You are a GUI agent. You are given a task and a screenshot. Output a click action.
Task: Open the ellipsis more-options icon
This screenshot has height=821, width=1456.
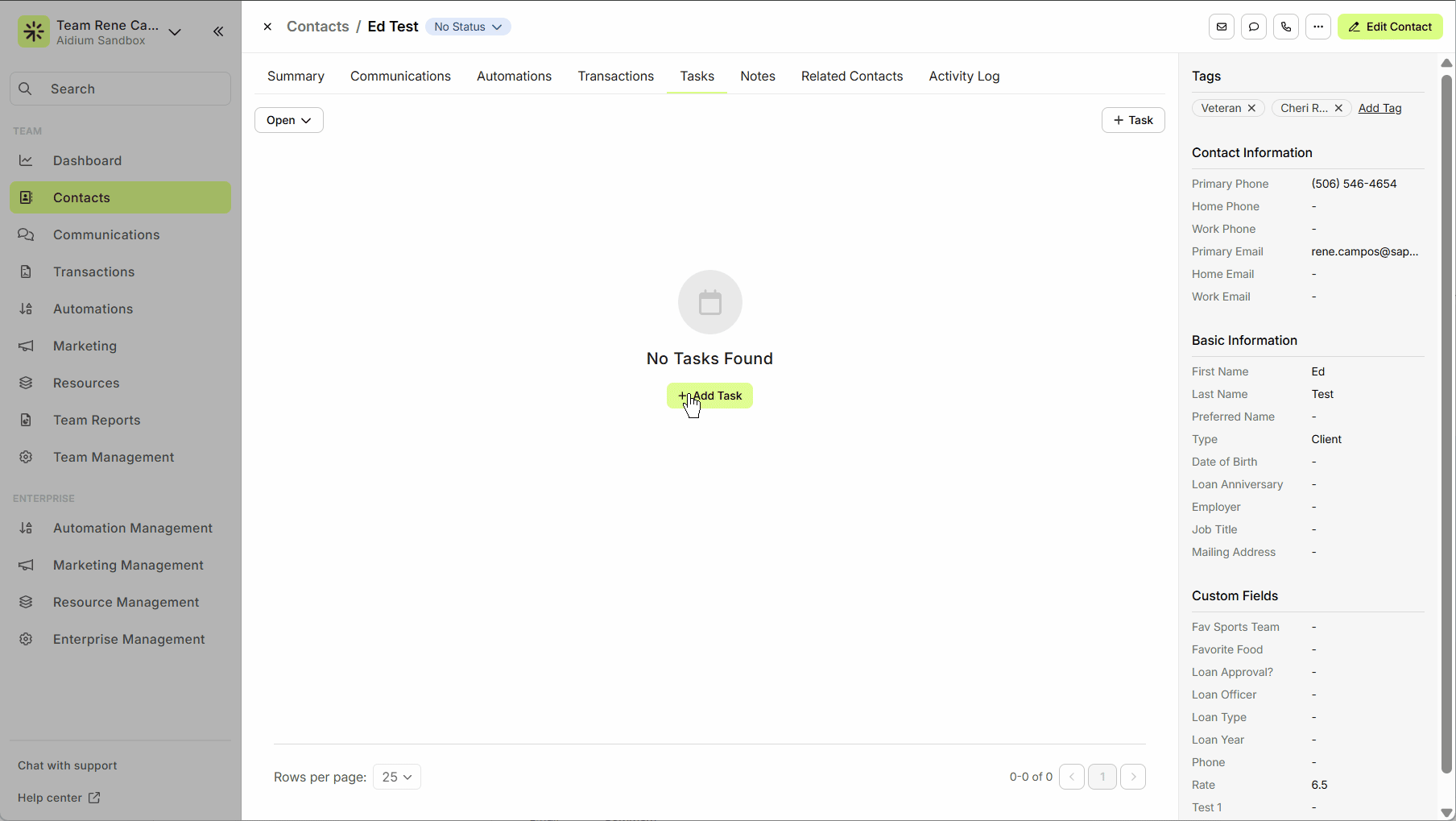click(1317, 27)
